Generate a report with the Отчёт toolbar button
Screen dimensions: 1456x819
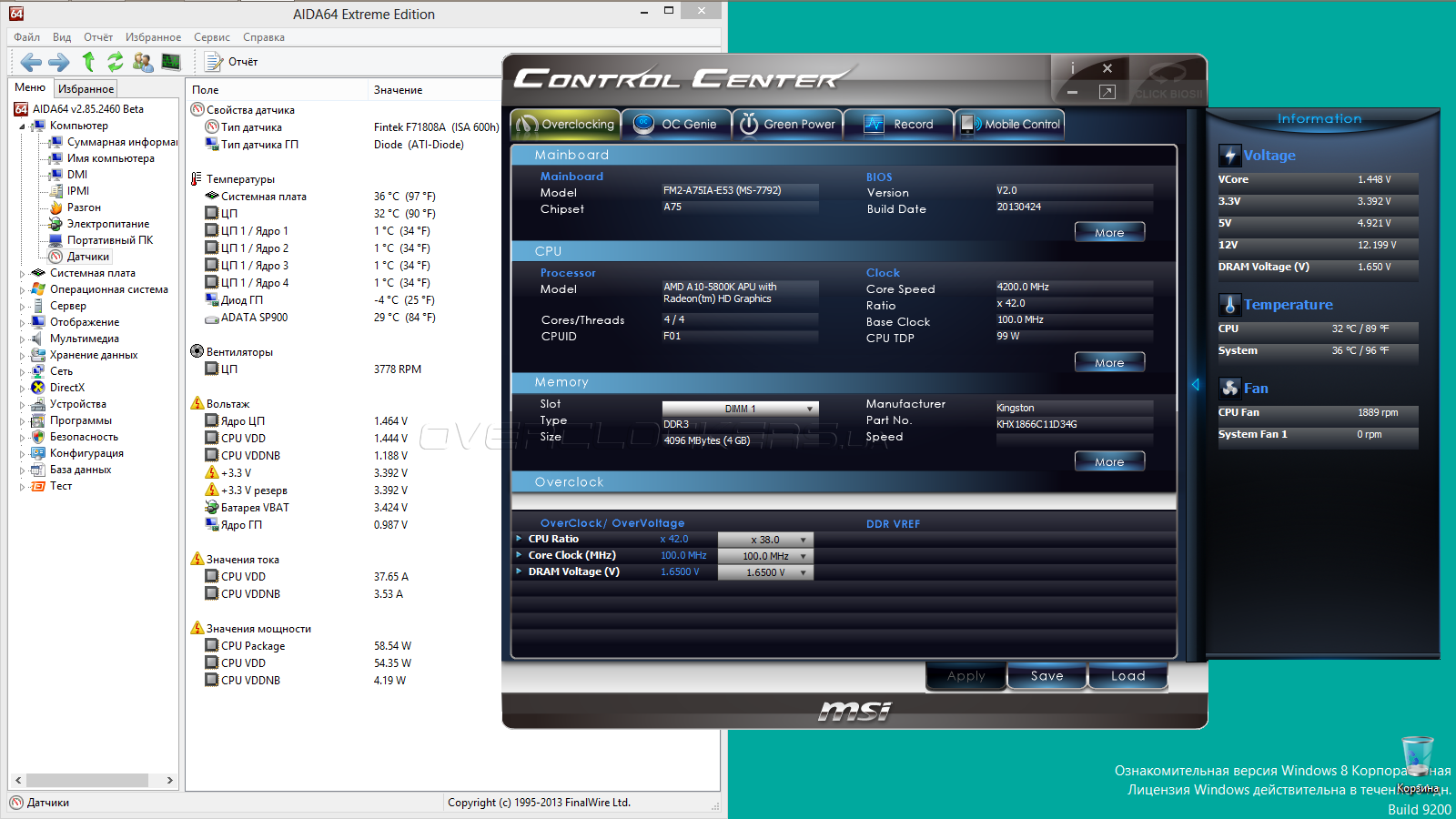(231, 62)
